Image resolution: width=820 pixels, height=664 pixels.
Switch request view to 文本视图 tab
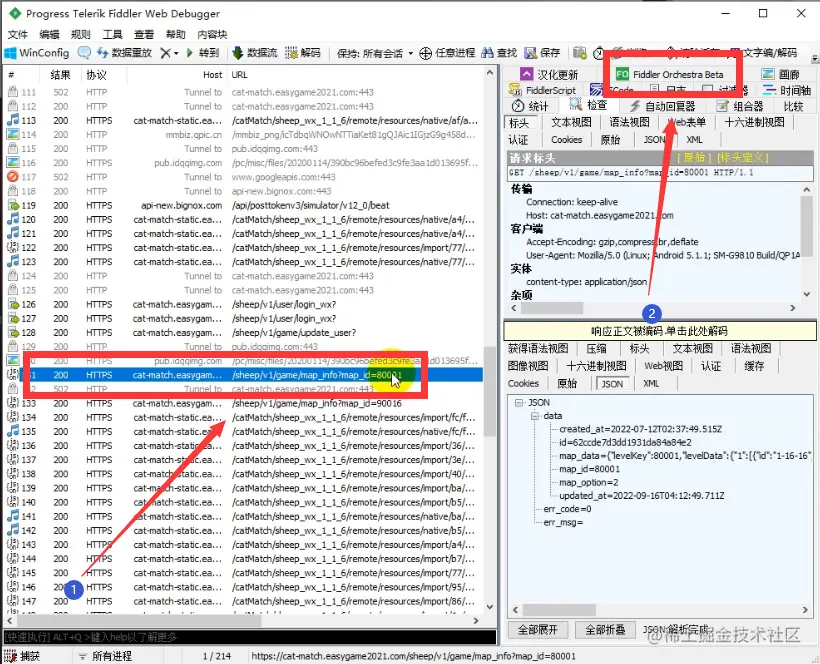[571, 122]
